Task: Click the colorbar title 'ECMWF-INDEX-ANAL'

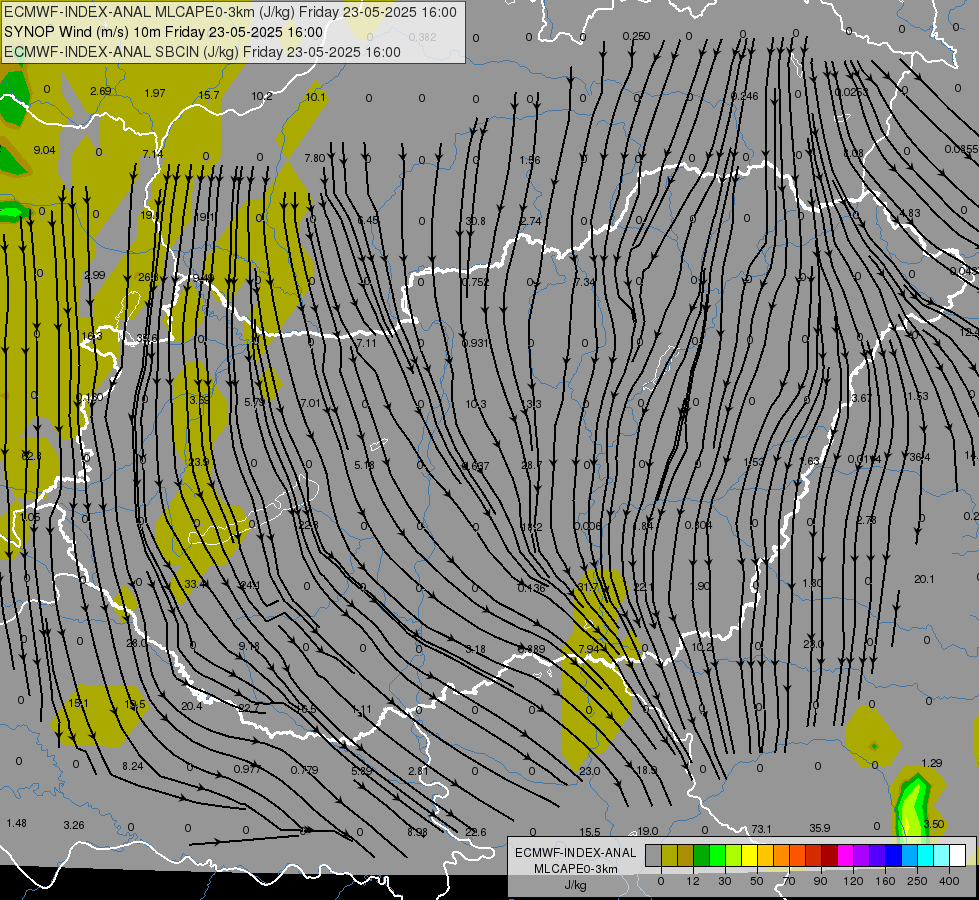Action: pos(576,853)
